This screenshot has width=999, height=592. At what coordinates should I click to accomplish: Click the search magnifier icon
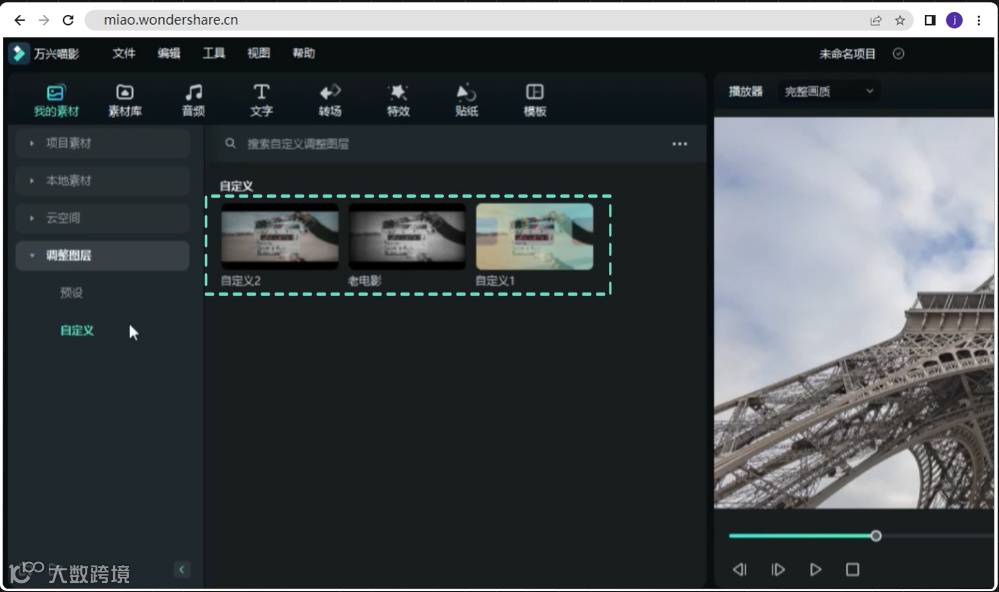tap(230, 143)
